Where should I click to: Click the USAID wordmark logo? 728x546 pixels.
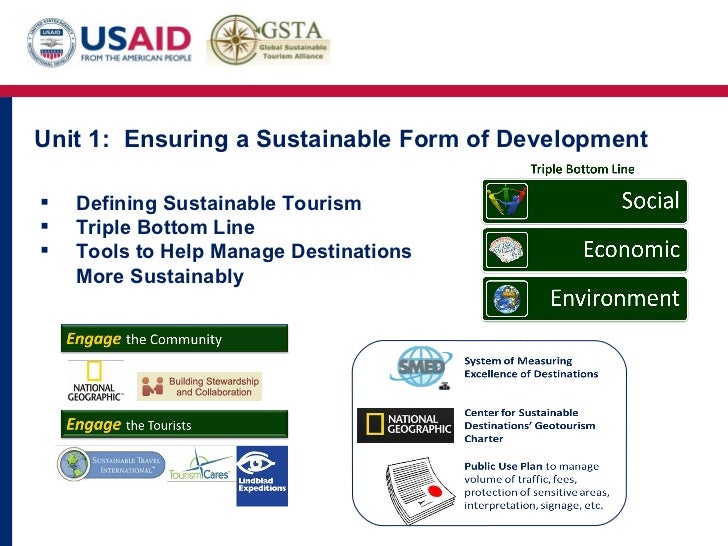pyautogui.click(x=136, y=39)
